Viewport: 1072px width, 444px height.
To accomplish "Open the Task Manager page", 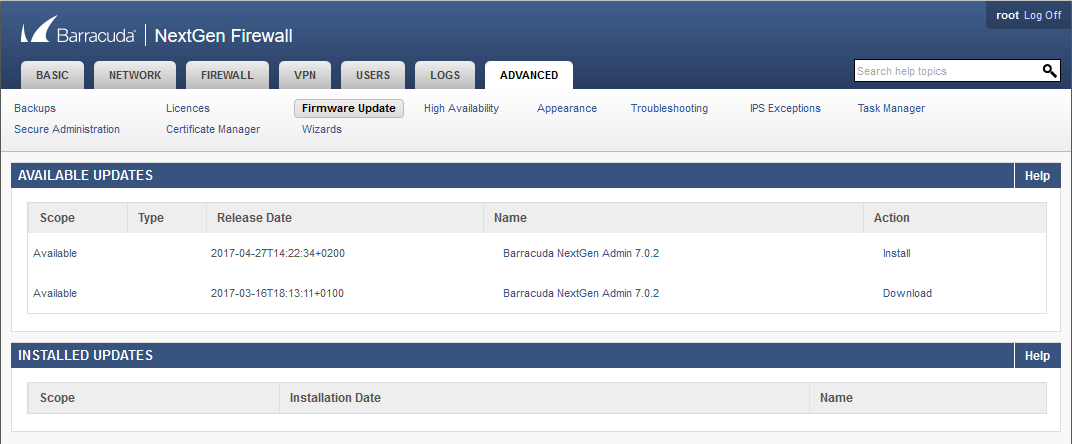I will (x=892, y=108).
